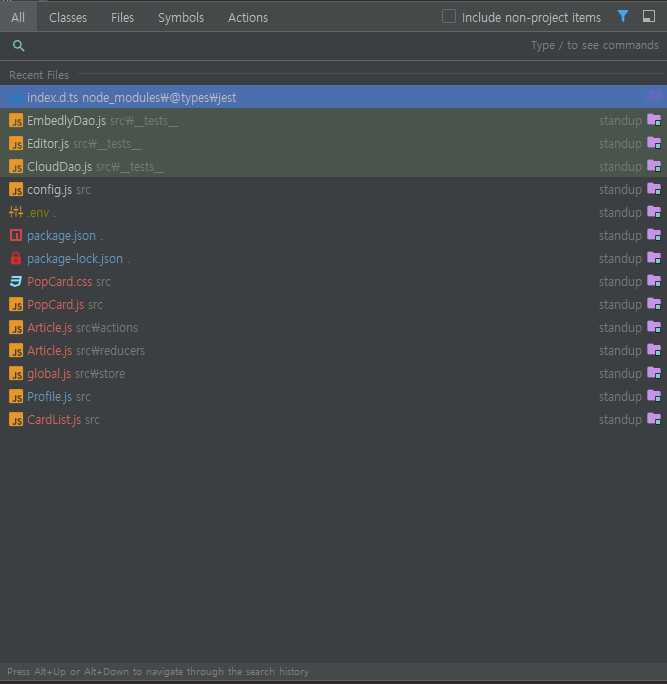The width and height of the screenshot is (667, 684).
Task: Click module folder icon on EmbedlyDao.js row
Action: [x=654, y=120]
